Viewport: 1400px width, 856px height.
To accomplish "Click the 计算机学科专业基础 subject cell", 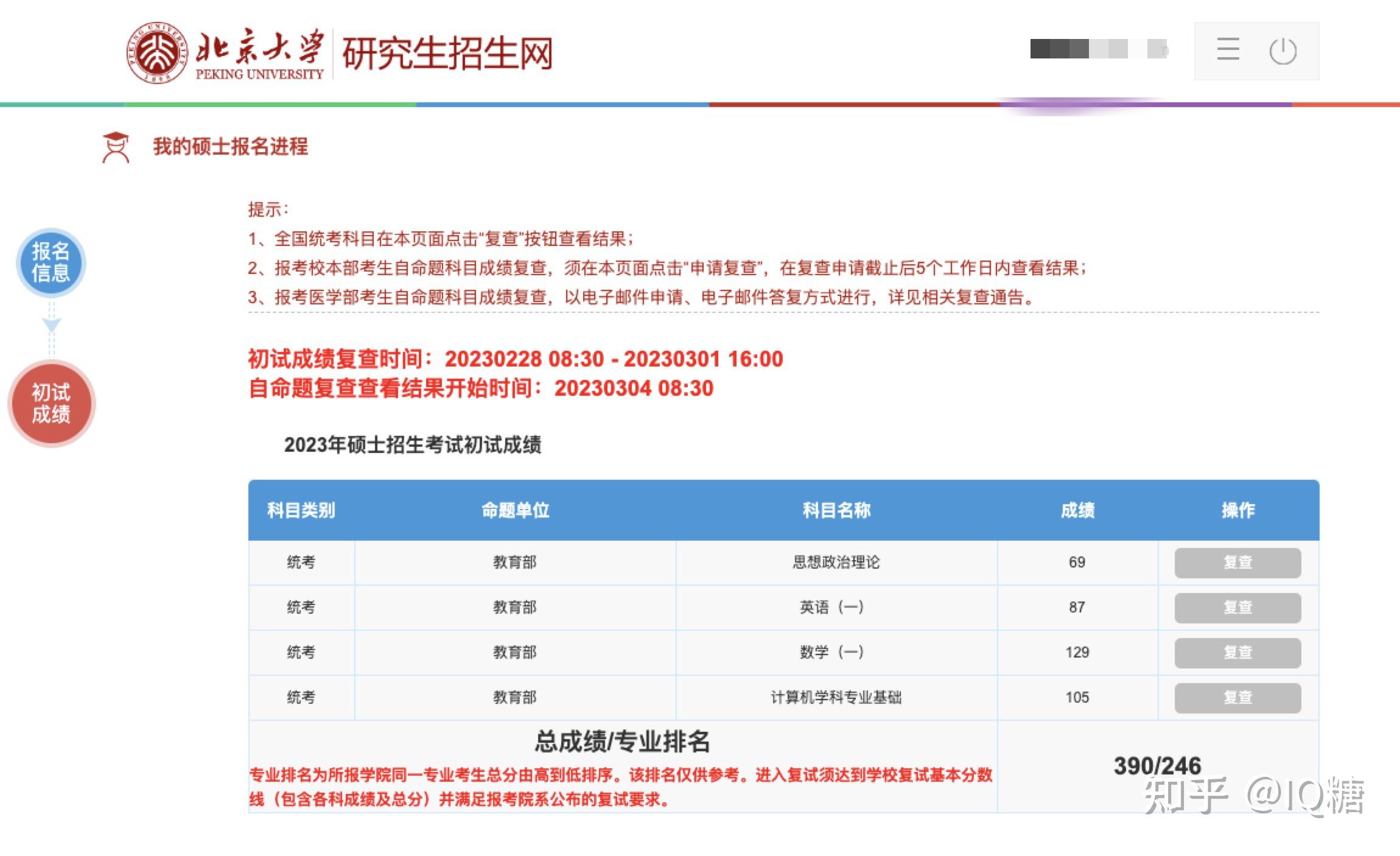I will click(836, 697).
